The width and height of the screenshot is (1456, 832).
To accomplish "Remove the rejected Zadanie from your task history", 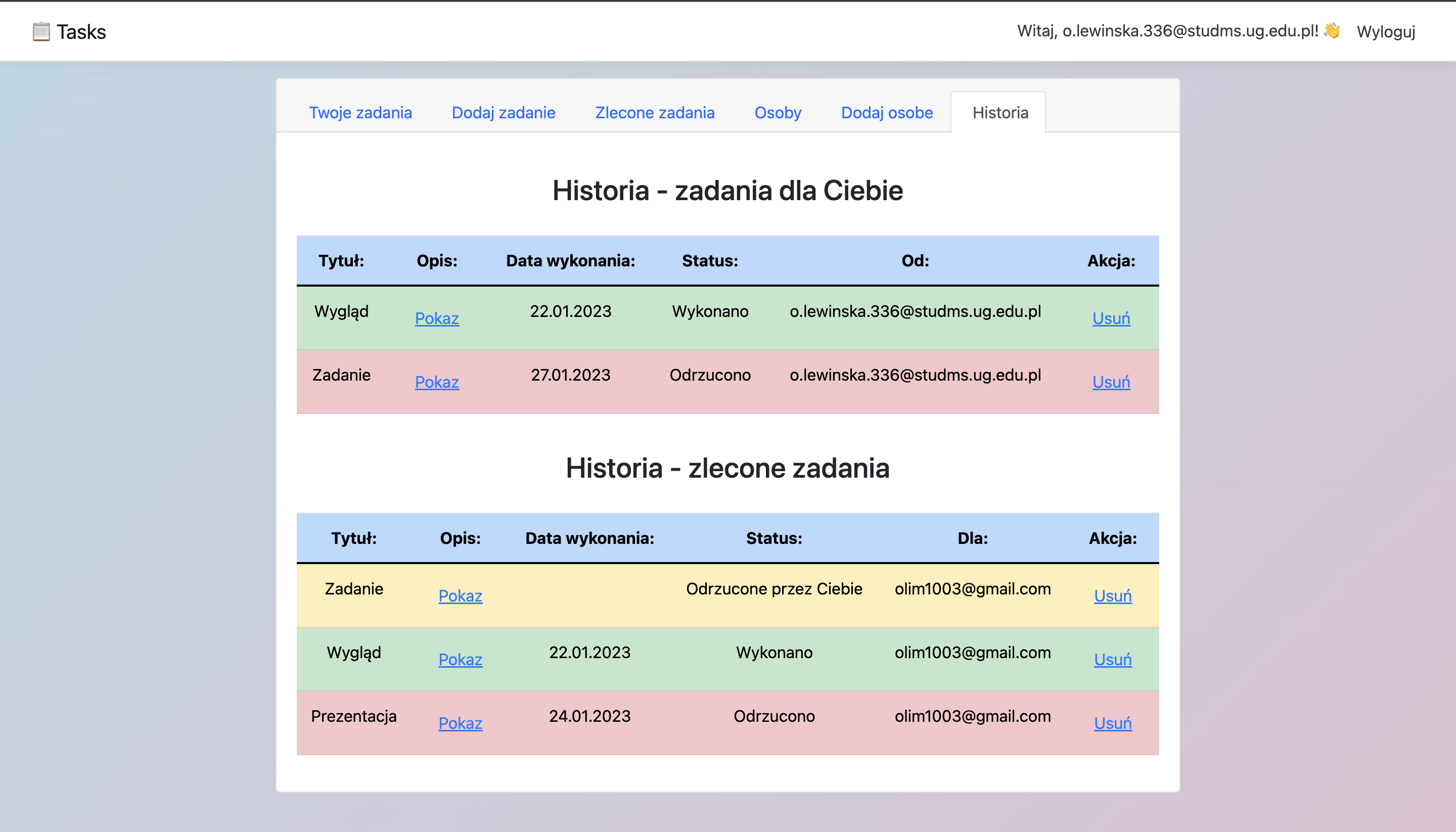I will point(1111,382).
